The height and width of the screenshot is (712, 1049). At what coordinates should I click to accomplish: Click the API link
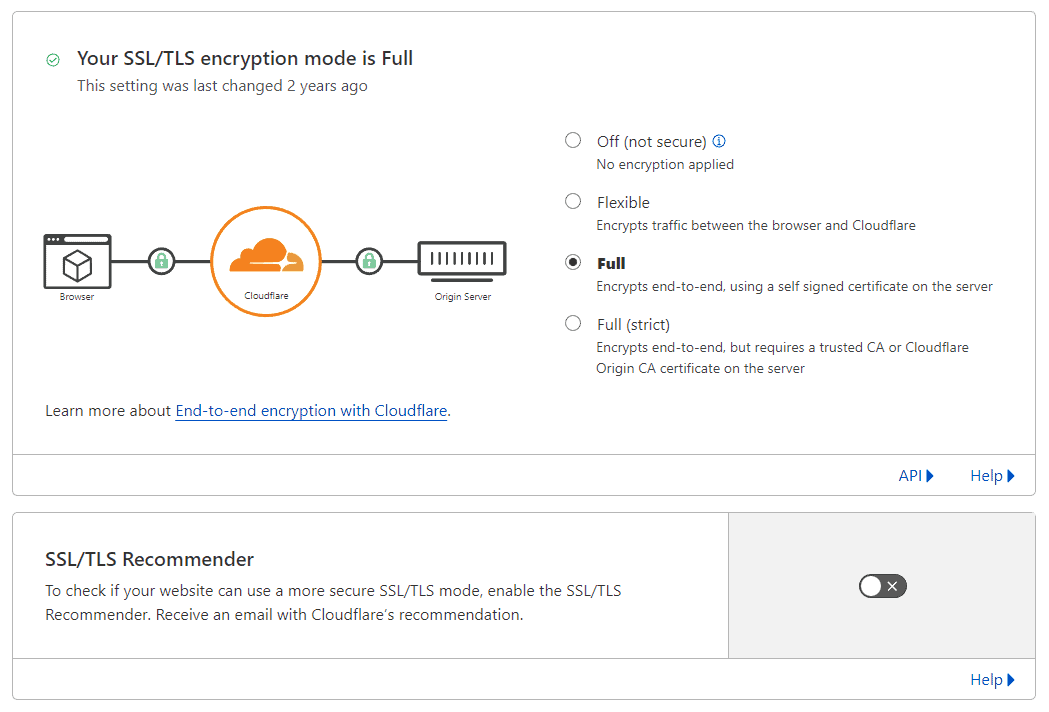[910, 475]
